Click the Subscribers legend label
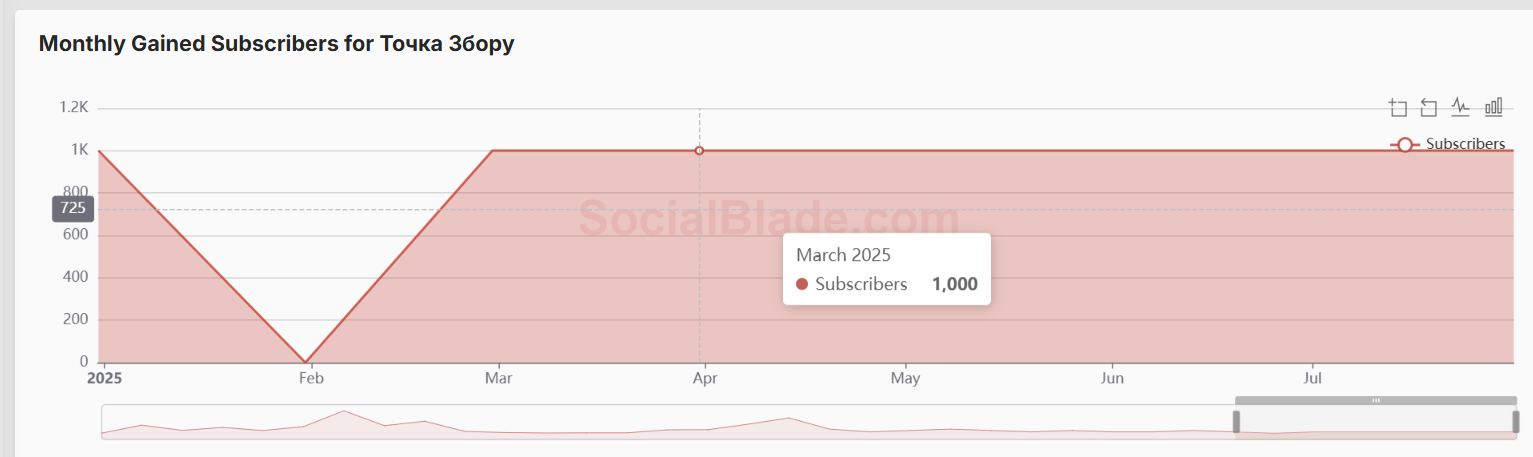This screenshot has height=457, width=1533. [x=1465, y=144]
